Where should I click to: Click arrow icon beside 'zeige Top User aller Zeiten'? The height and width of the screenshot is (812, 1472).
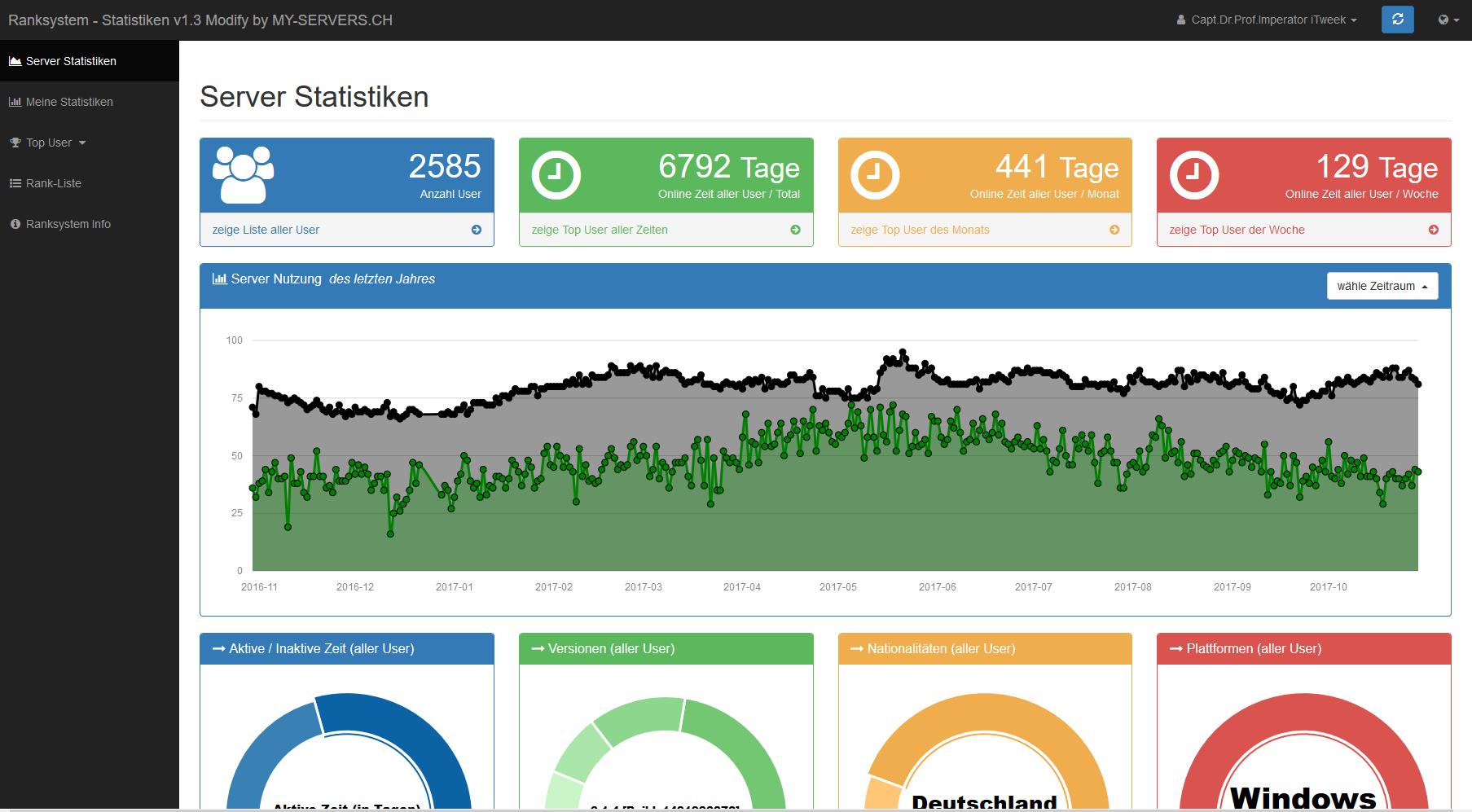click(x=795, y=230)
